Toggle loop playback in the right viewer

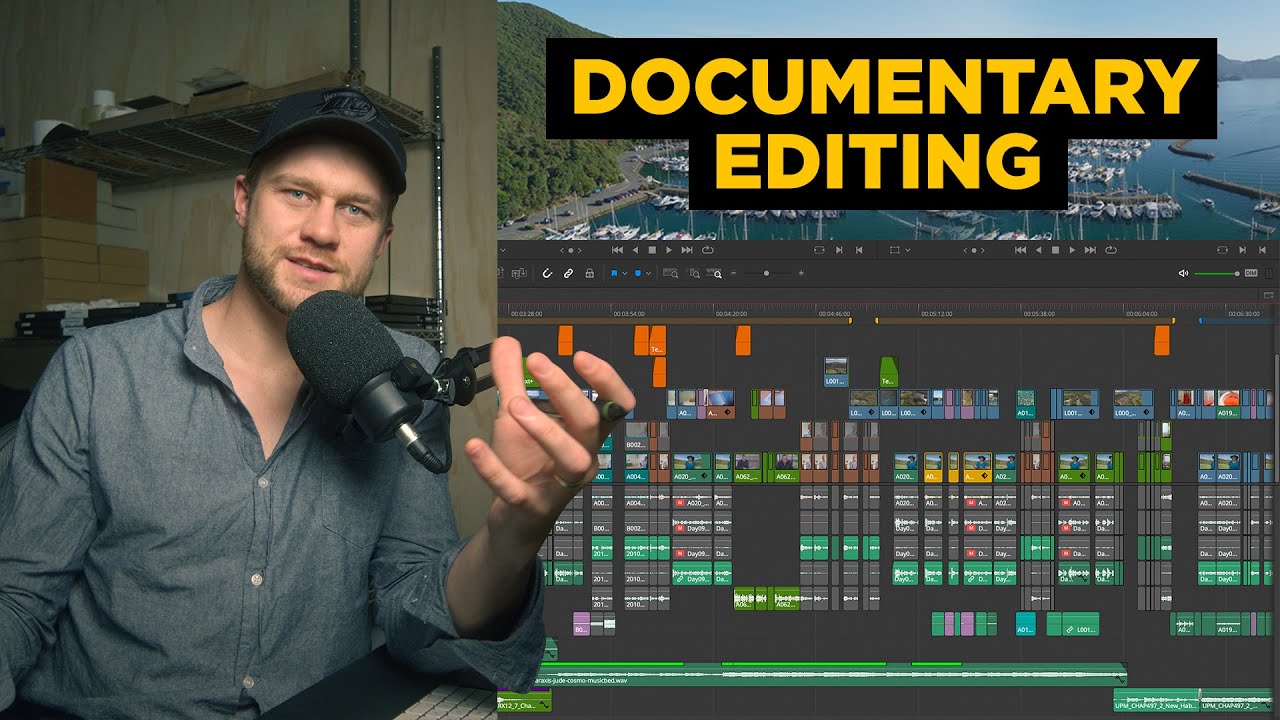pyautogui.click(x=1111, y=250)
